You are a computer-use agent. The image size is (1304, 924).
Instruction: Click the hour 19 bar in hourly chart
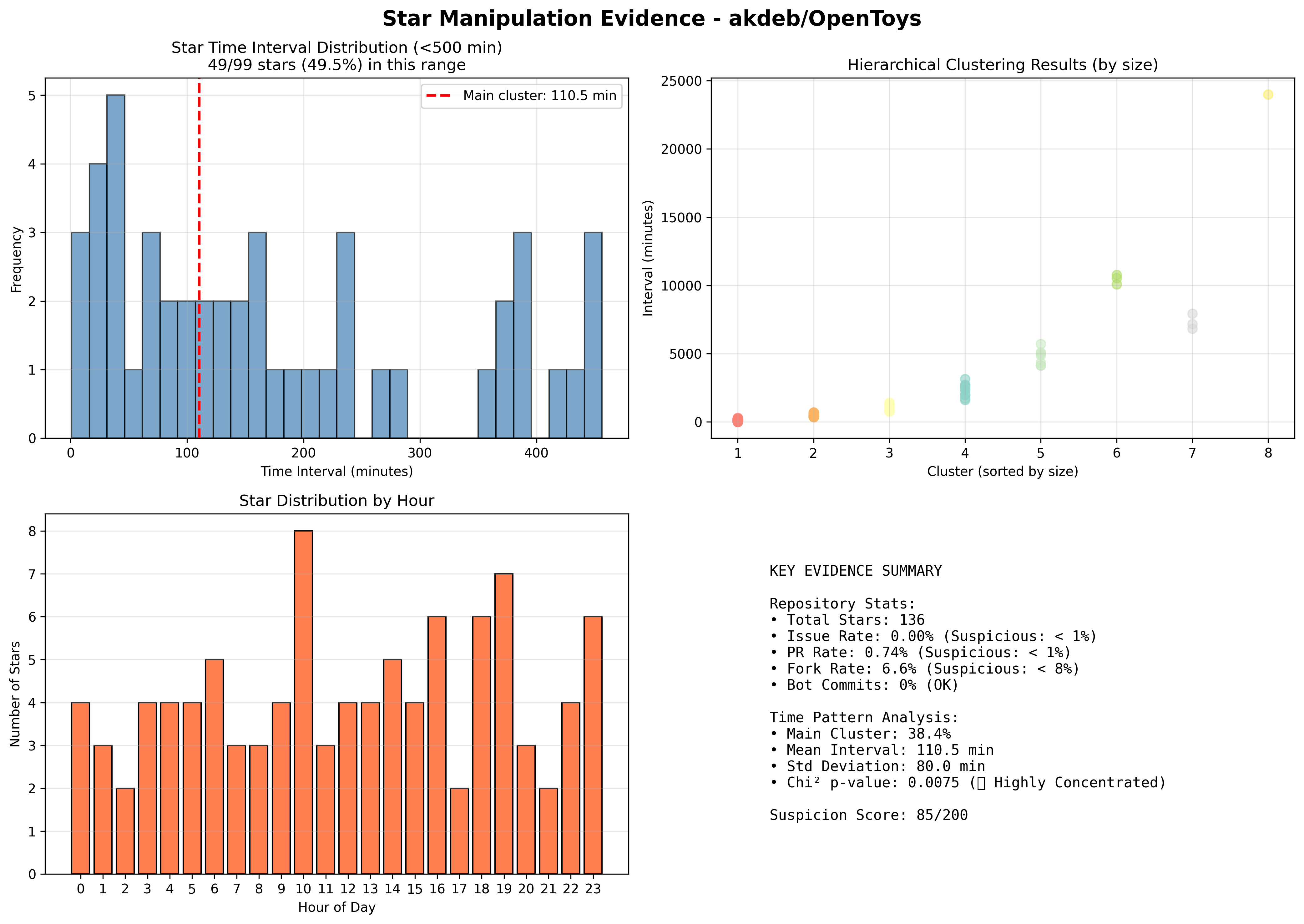[x=504, y=724]
